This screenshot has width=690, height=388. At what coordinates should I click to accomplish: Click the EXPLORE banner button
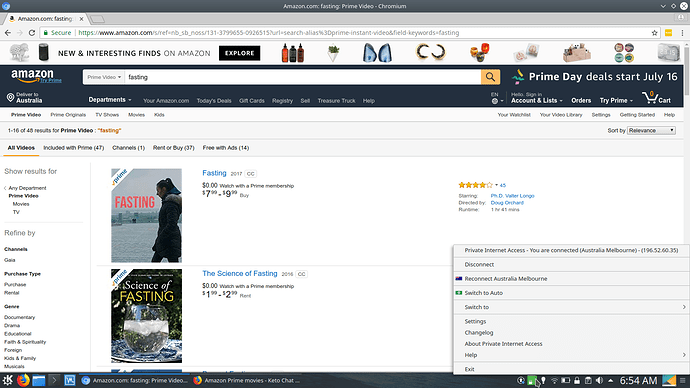click(x=239, y=53)
